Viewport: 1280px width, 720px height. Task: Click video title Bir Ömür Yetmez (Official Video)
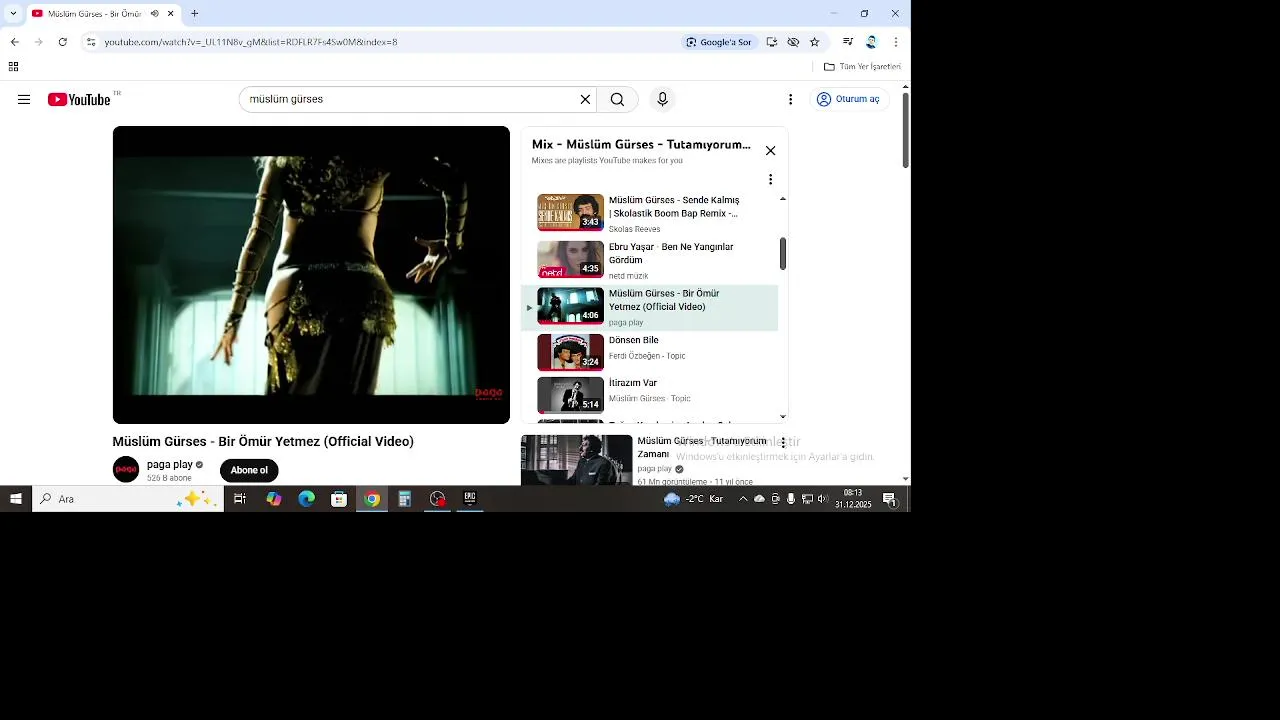click(263, 441)
